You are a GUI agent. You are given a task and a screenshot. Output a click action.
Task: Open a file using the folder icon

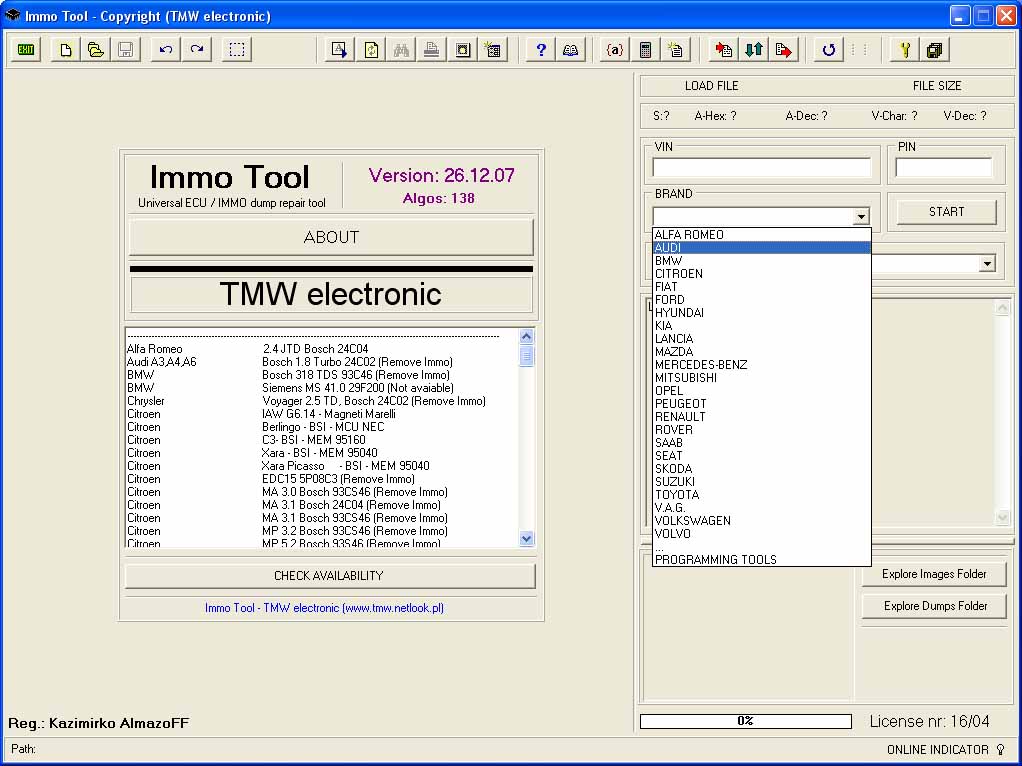(x=96, y=50)
